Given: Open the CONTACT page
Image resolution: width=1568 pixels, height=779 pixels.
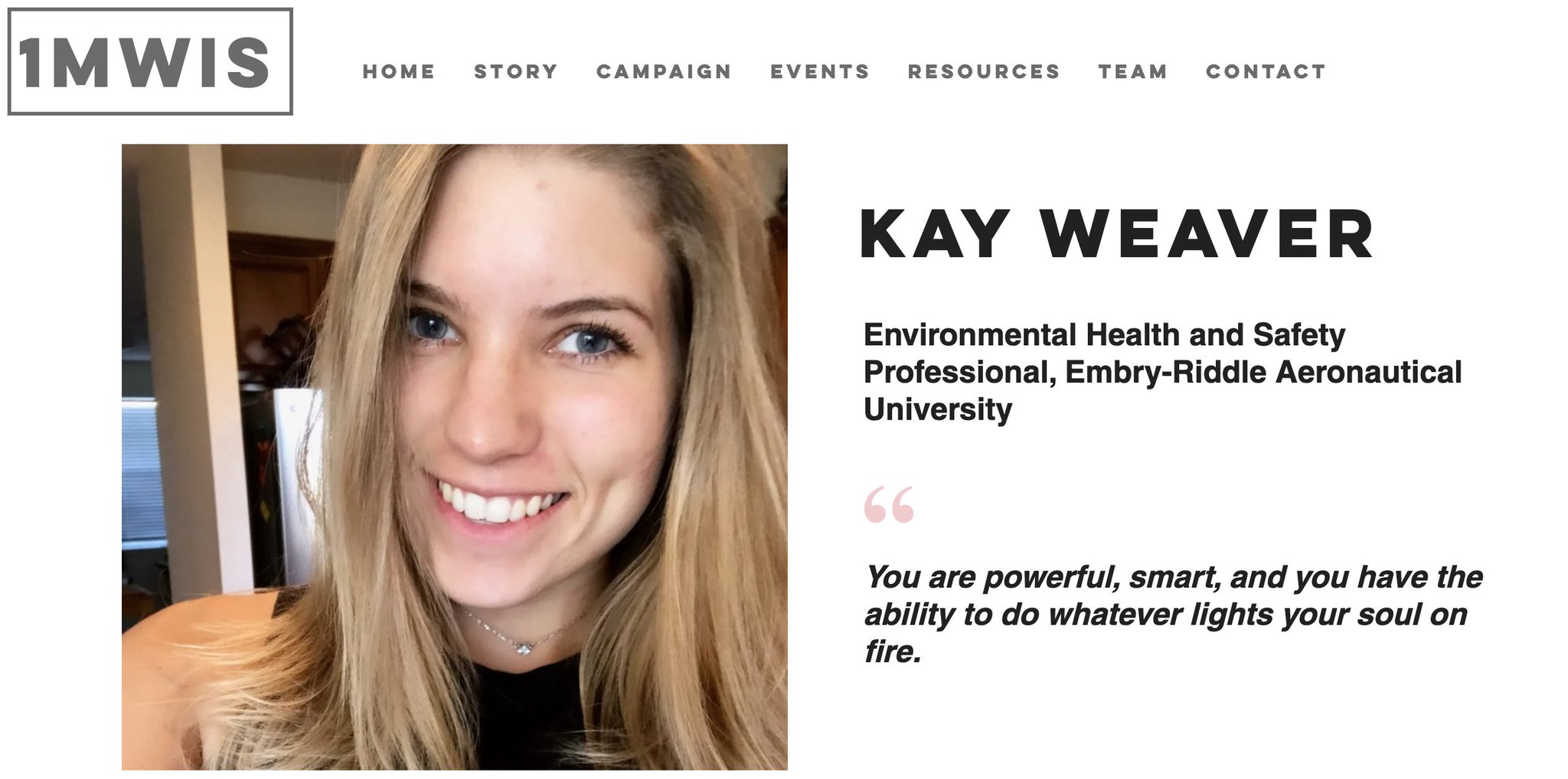Looking at the screenshot, I should (x=1266, y=72).
